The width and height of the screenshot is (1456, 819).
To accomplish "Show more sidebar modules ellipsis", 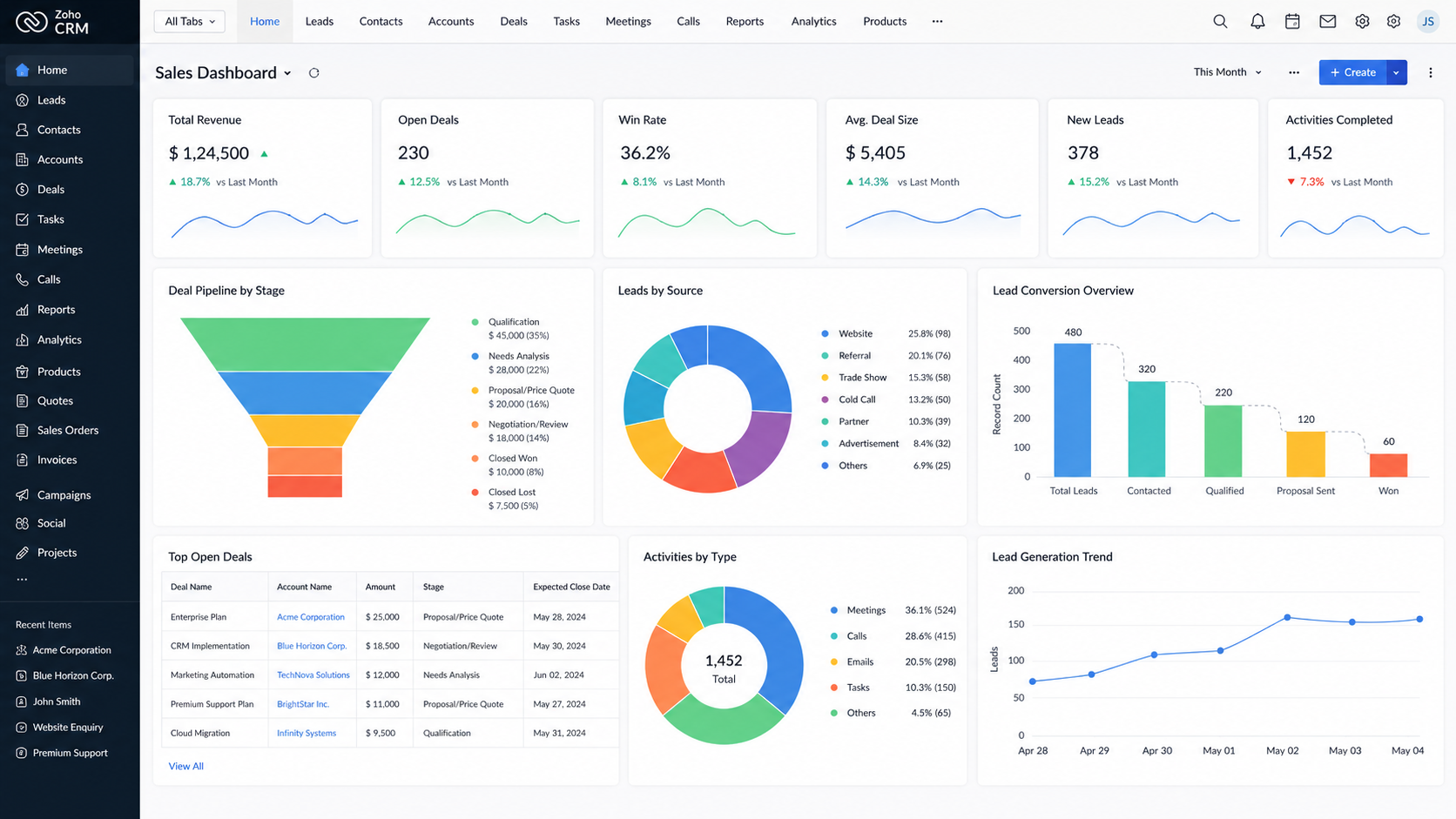I will tap(22, 580).
